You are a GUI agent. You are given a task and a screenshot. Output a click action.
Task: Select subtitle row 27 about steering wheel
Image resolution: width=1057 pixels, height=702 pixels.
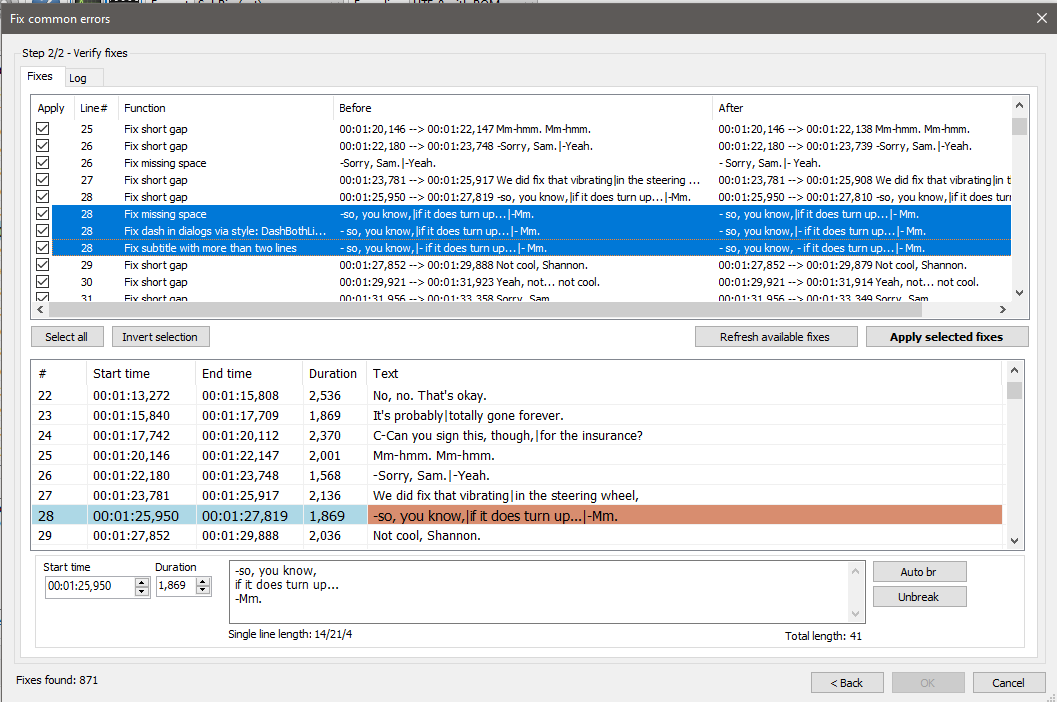[x=517, y=496]
